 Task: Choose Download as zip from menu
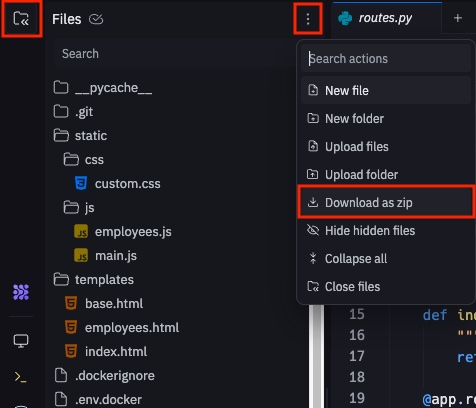(x=386, y=203)
